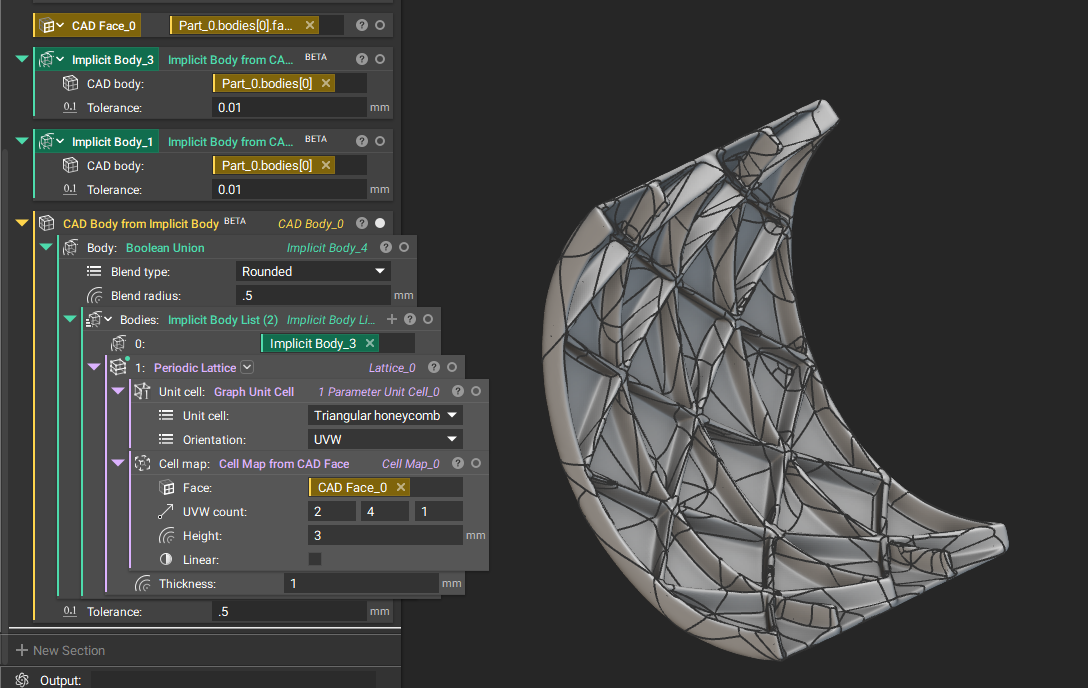This screenshot has width=1088, height=688.
Task: Open Orientation UVW dropdown
Action: click(385, 439)
